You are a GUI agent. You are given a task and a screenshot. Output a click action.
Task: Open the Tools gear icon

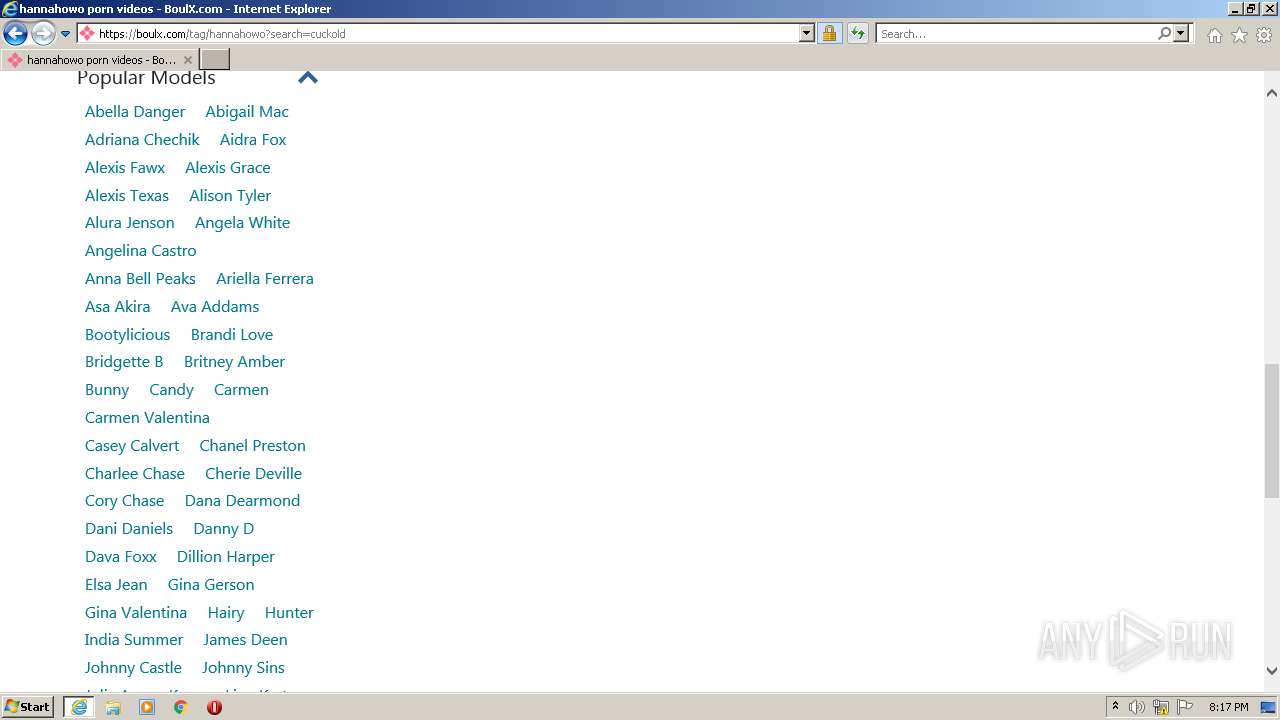1264,35
